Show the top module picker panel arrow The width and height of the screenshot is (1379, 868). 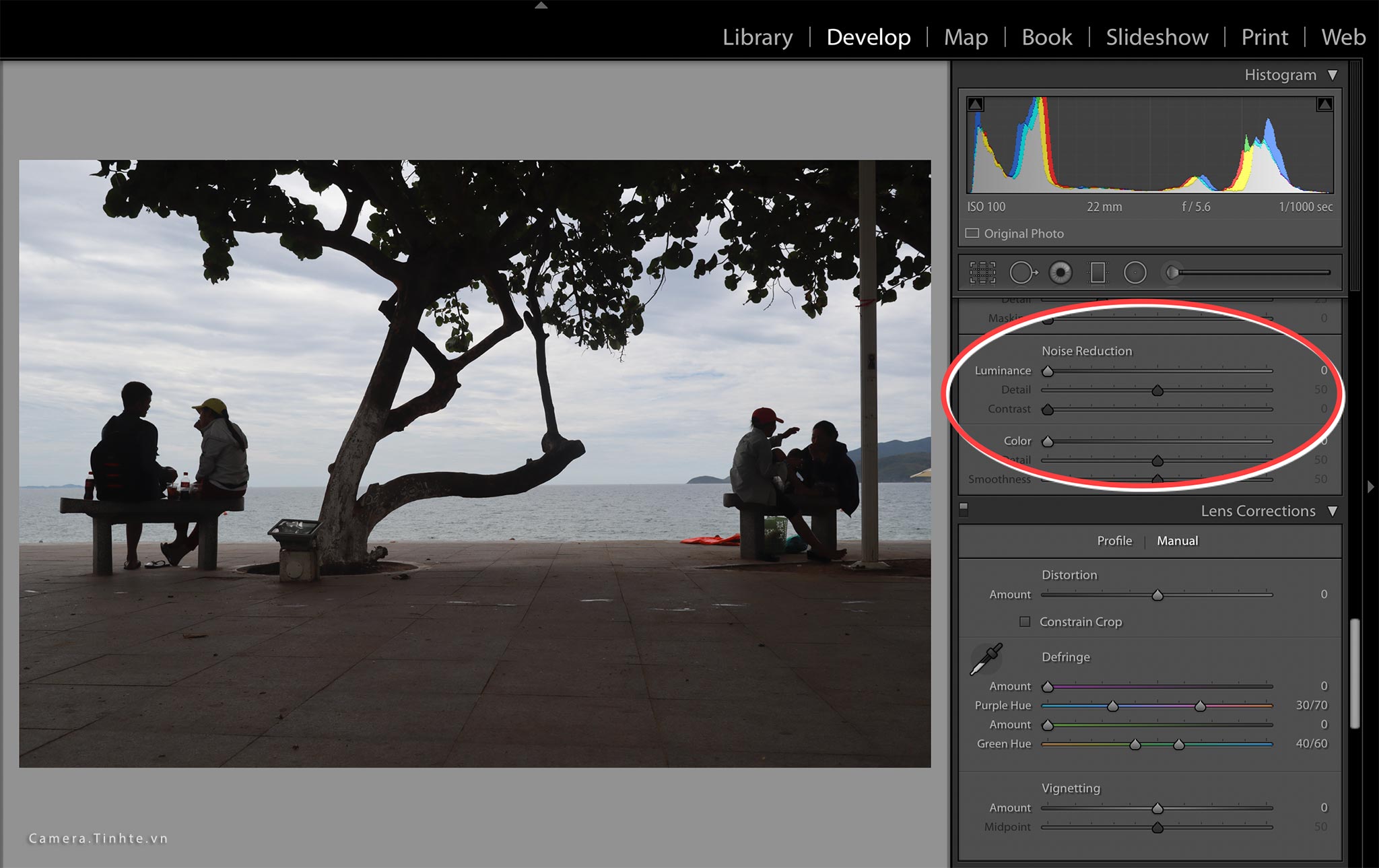pyautogui.click(x=541, y=5)
